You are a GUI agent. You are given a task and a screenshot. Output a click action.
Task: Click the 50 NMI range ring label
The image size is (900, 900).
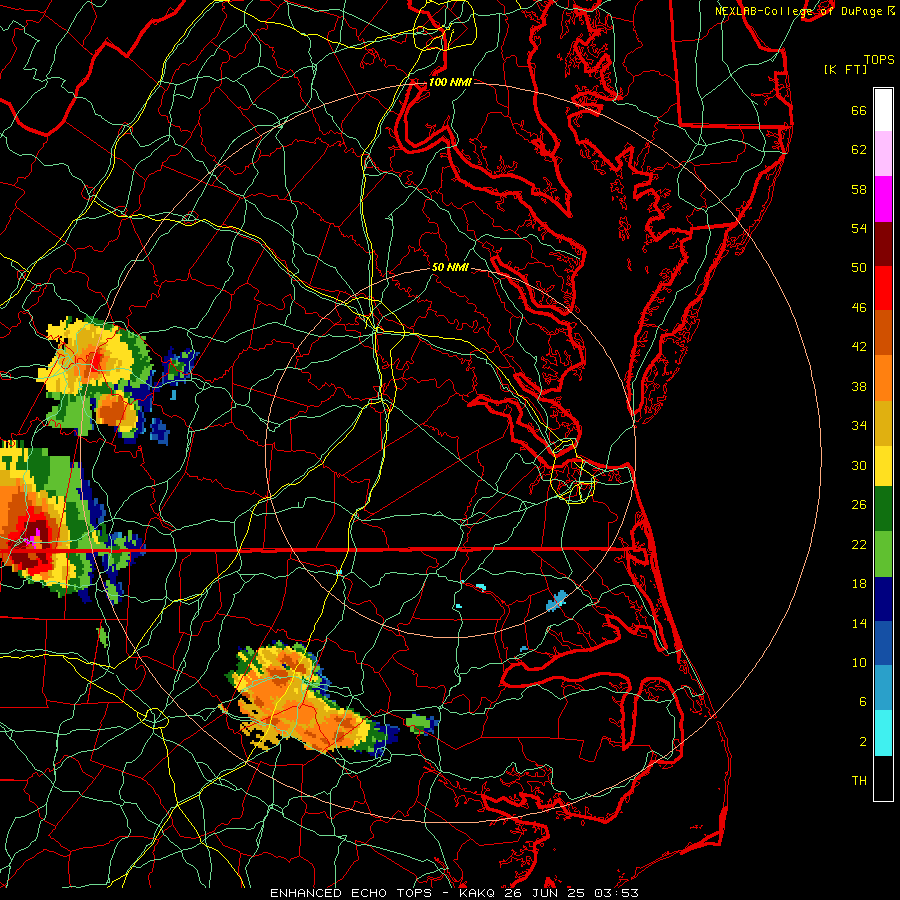450,267
